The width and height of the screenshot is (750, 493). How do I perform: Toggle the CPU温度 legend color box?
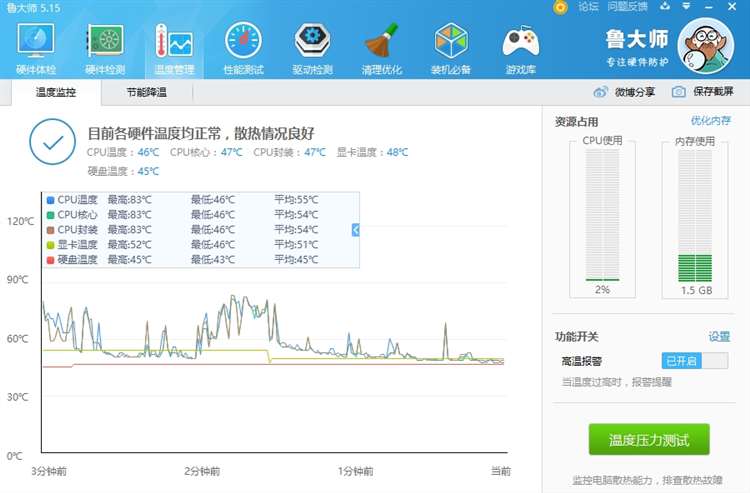pos(50,200)
